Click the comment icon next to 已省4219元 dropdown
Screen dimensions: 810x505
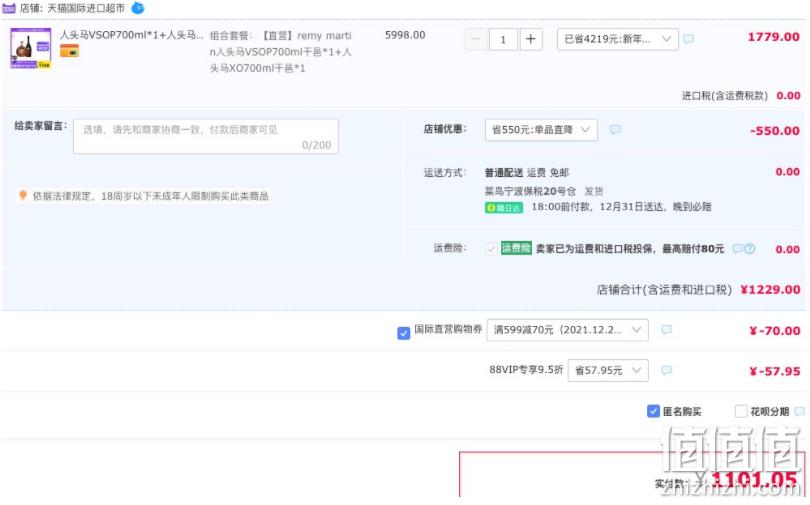point(688,39)
